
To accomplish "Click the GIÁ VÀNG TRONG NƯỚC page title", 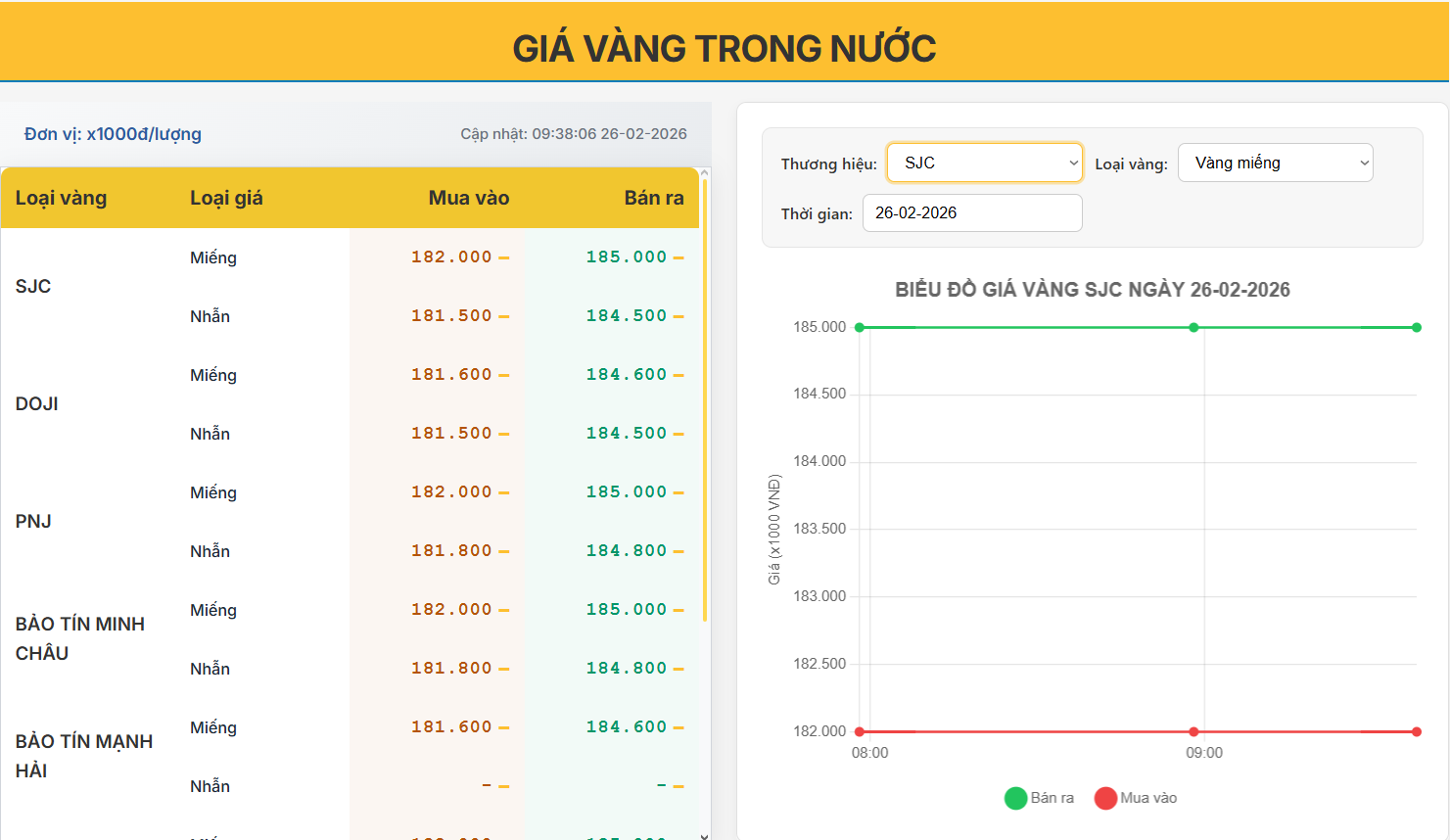I will coord(725,48).
